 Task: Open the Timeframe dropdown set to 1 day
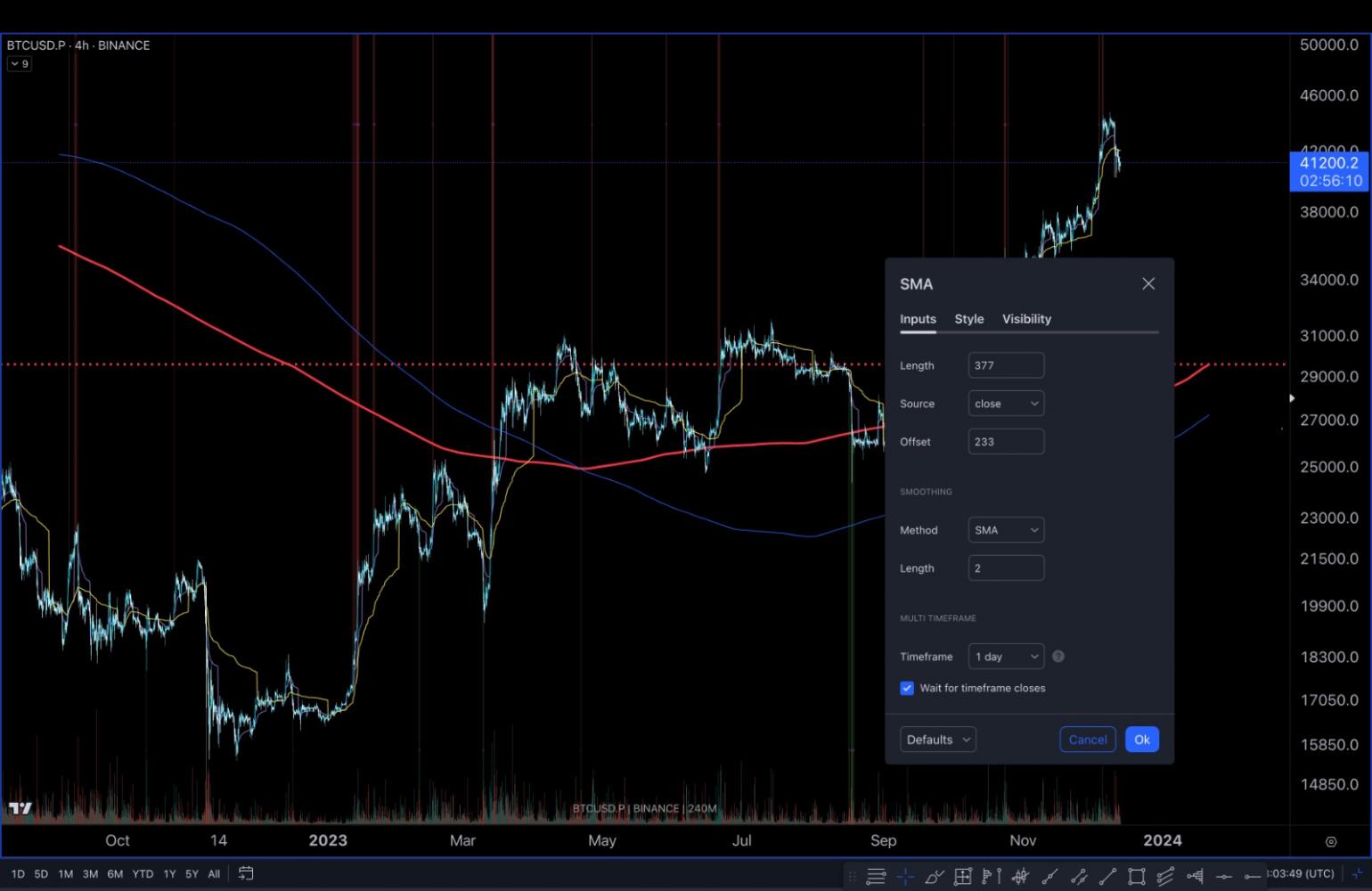coord(1006,657)
